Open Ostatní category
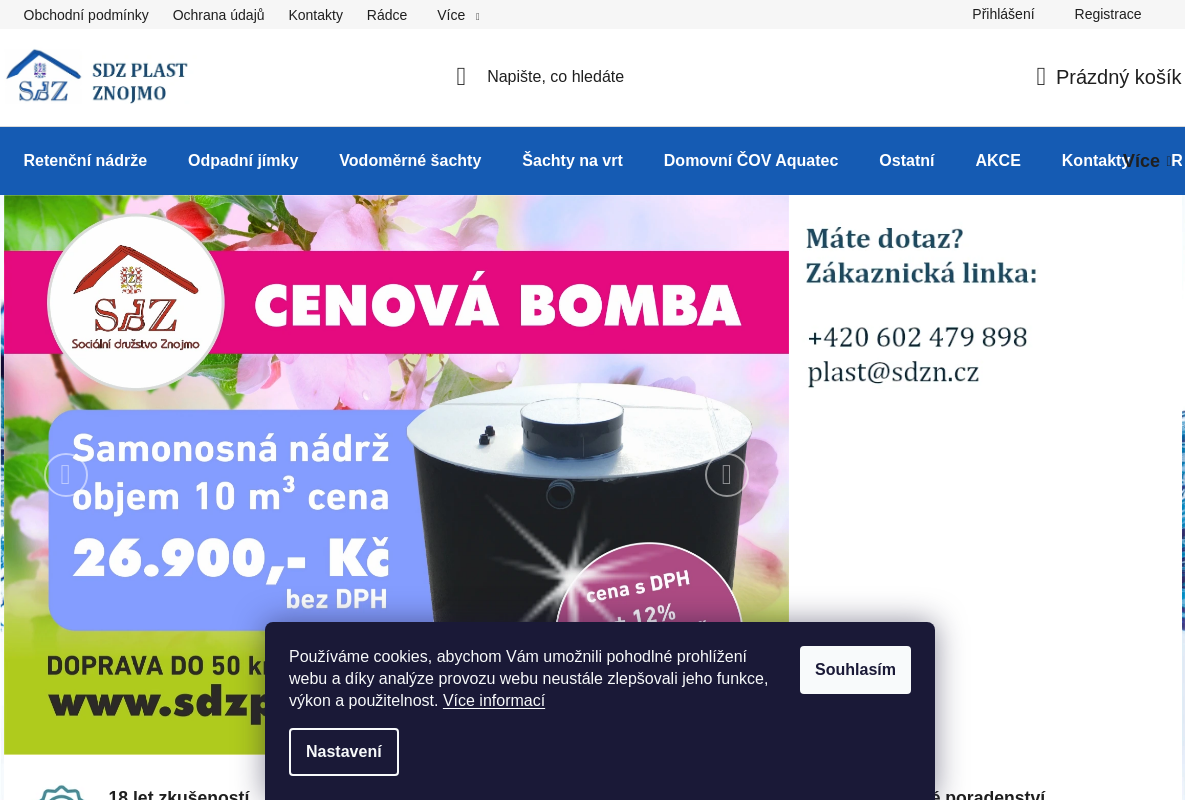 pos(907,161)
